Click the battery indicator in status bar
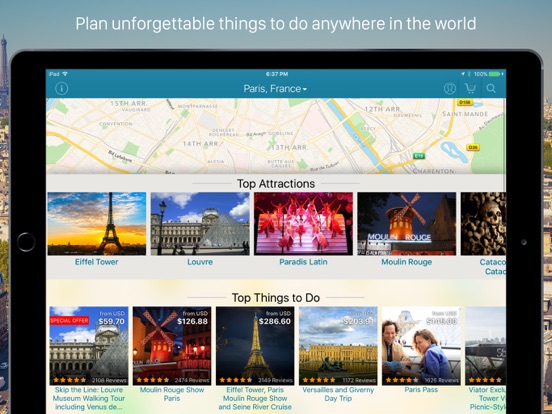 click(495, 74)
